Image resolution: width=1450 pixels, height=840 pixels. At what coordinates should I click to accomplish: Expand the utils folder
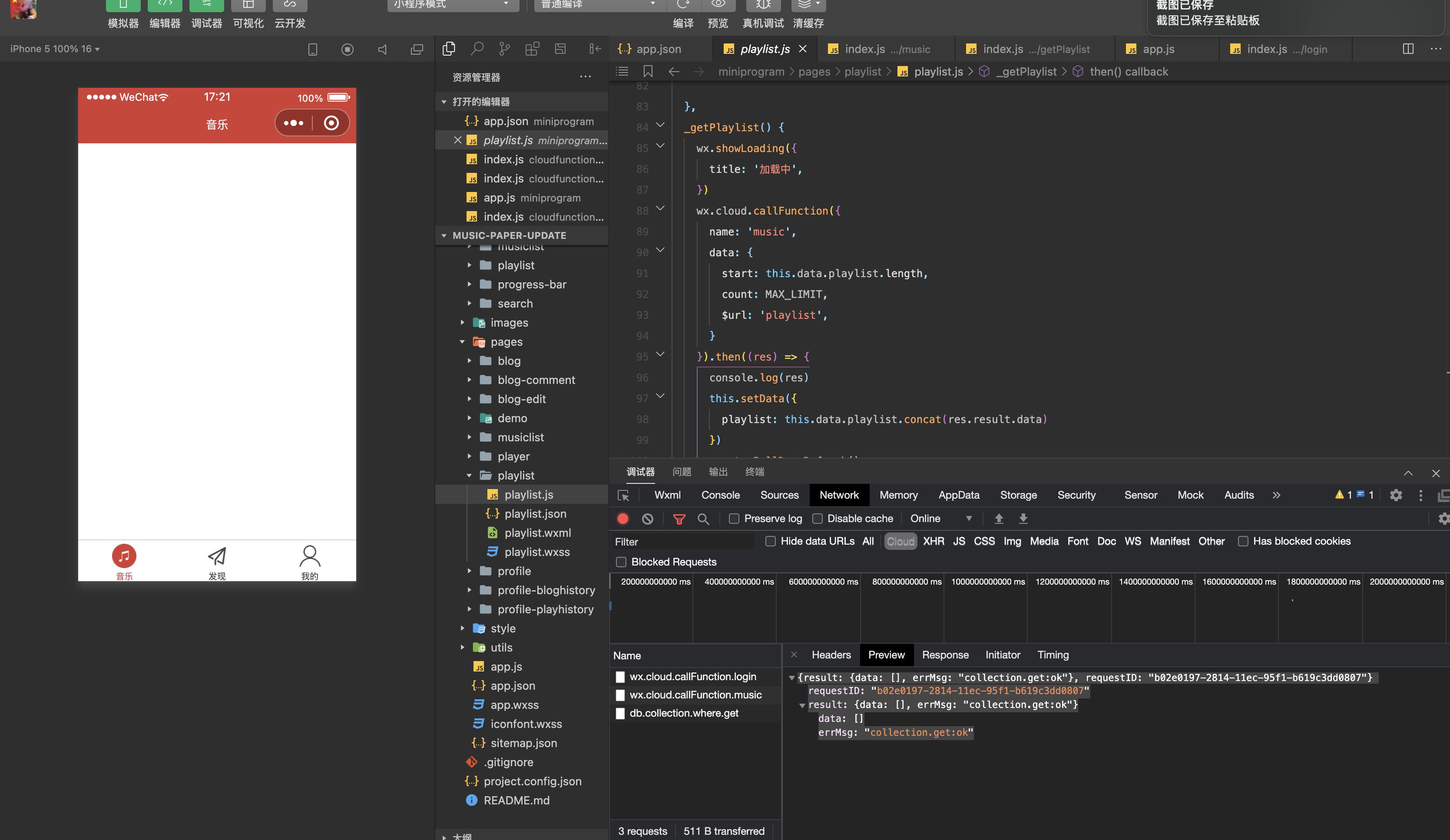point(462,647)
